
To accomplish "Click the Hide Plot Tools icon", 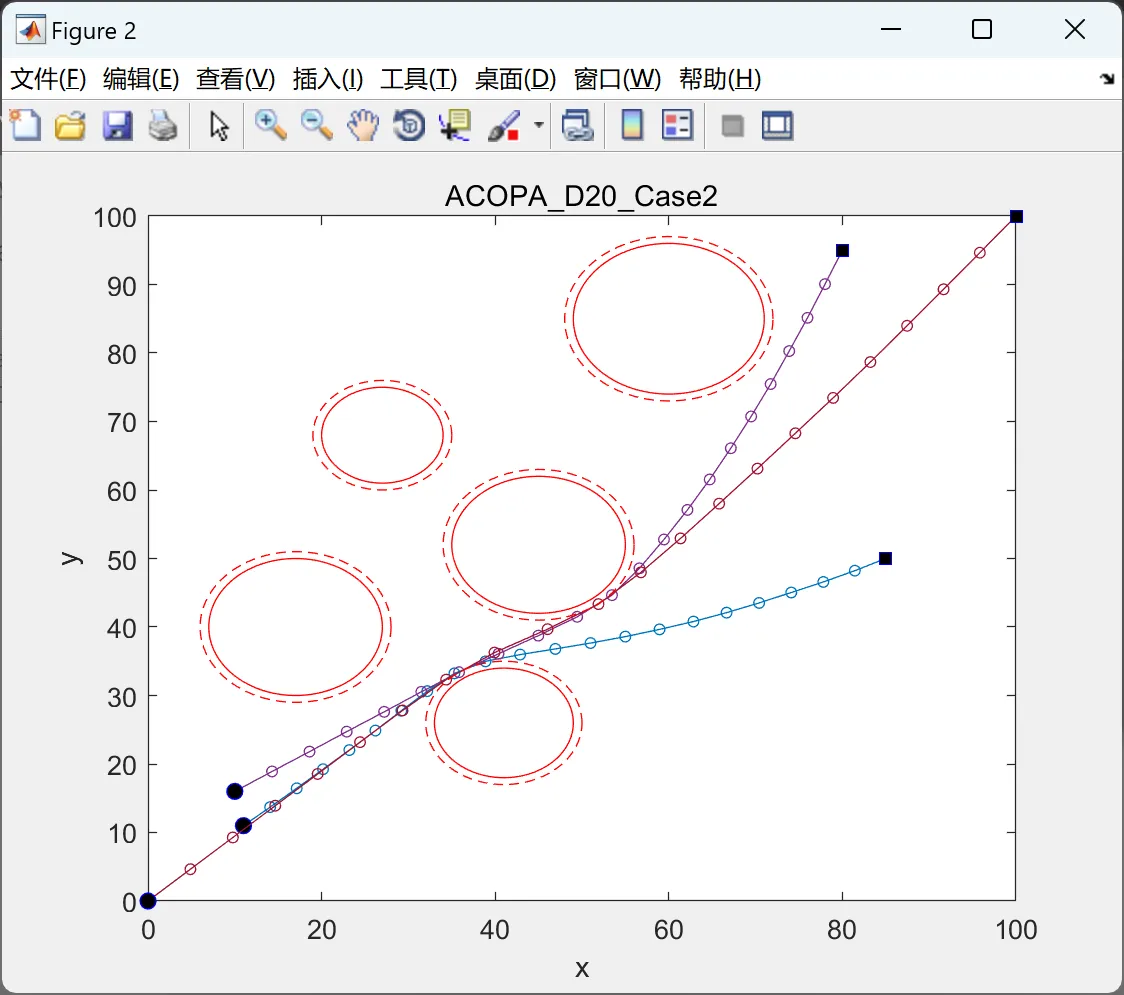I will pyautogui.click(x=732, y=127).
